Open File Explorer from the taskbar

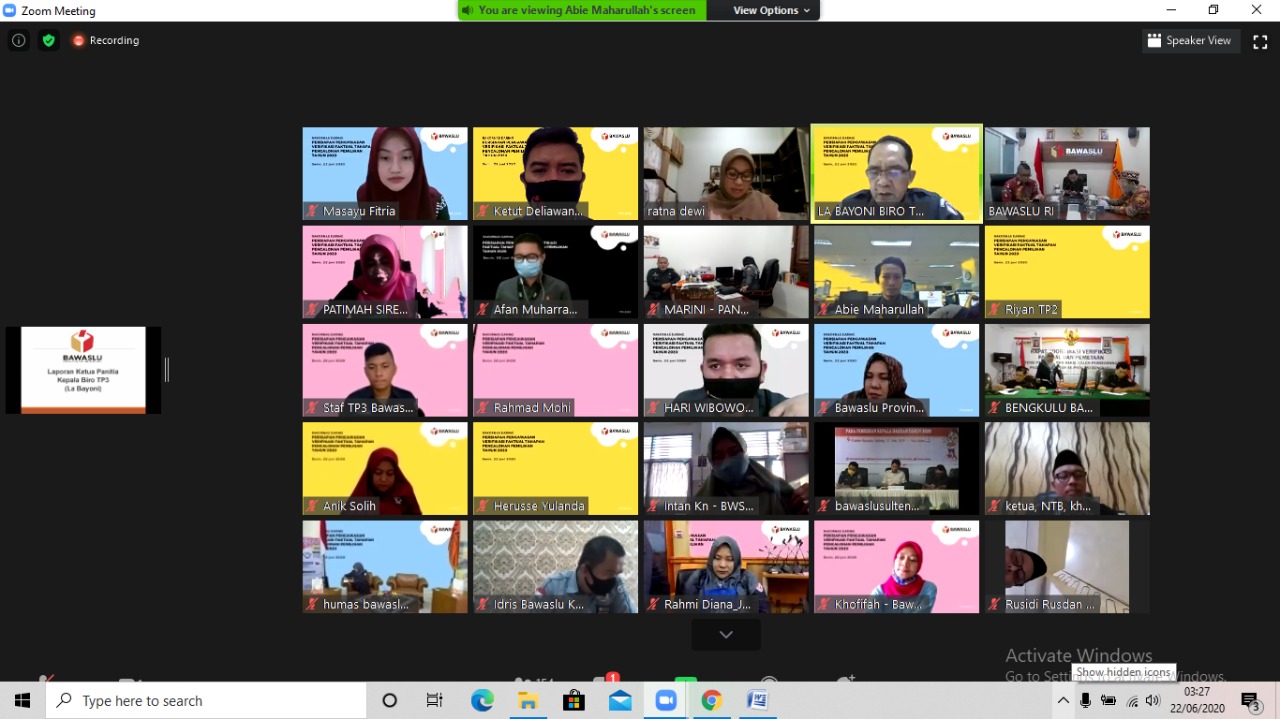[528, 701]
